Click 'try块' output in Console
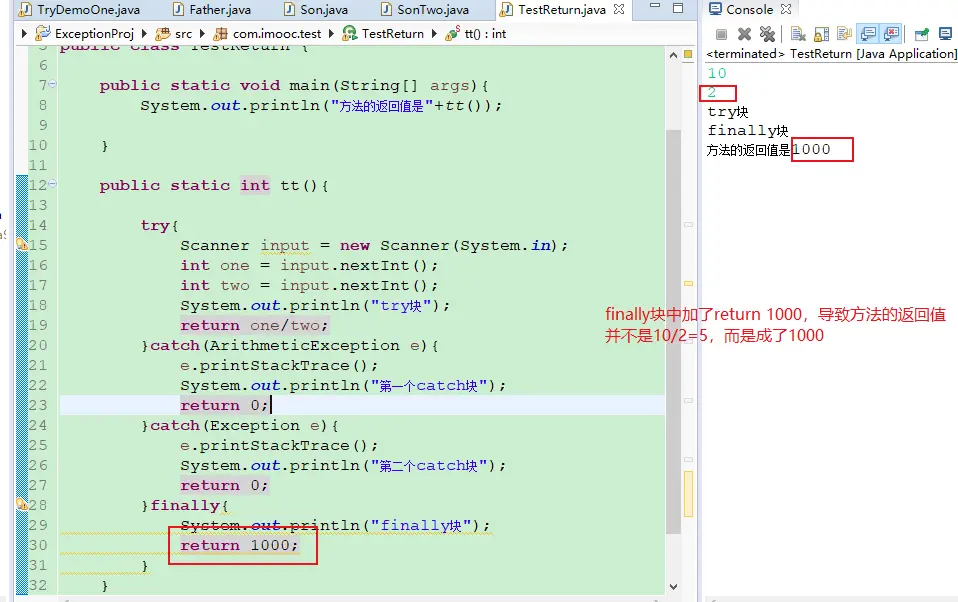The height and width of the screenshot is (602, 958). point(728,112)
